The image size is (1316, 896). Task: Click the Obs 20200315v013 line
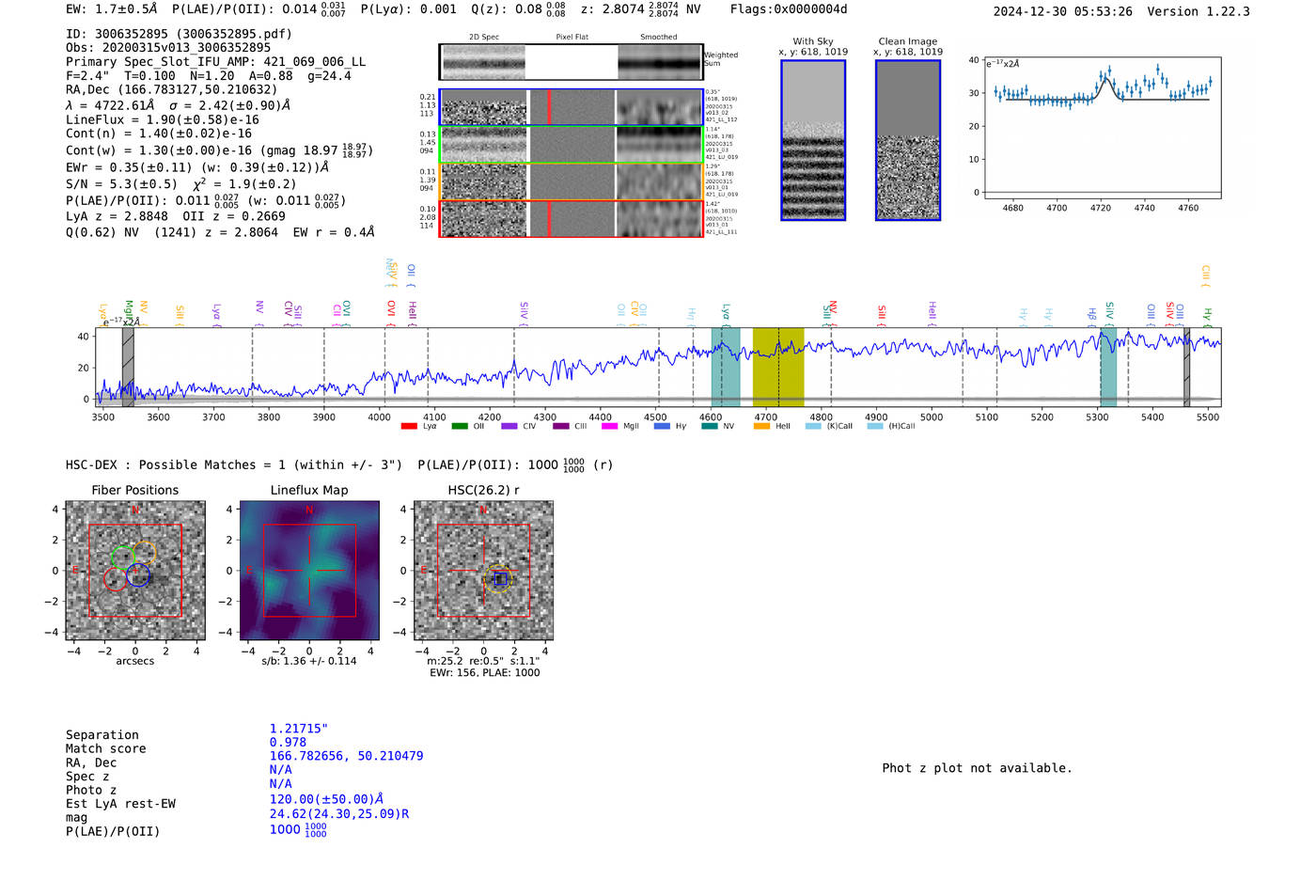168,48
